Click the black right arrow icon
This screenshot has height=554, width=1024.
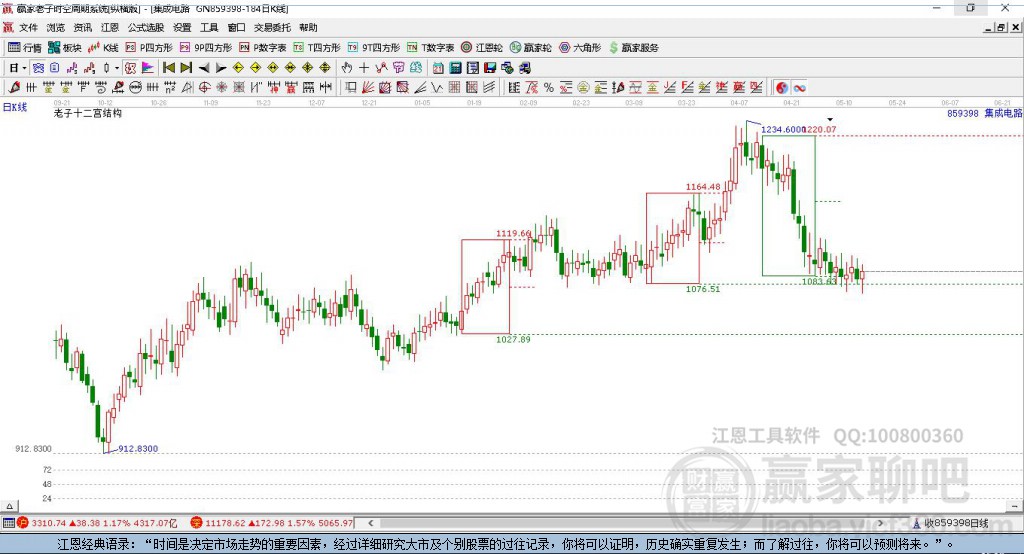pyautogui.click(x=221, y=68)
